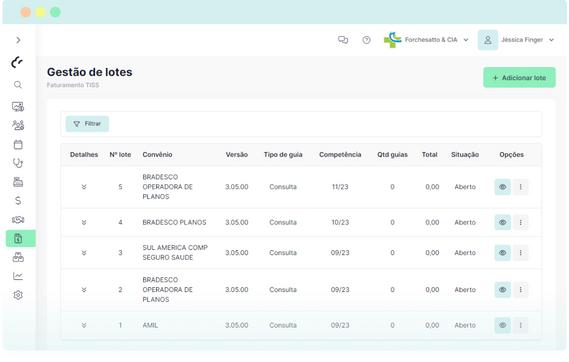Open the dollar sign finance icon
The image size is (569, 362).
18,201
